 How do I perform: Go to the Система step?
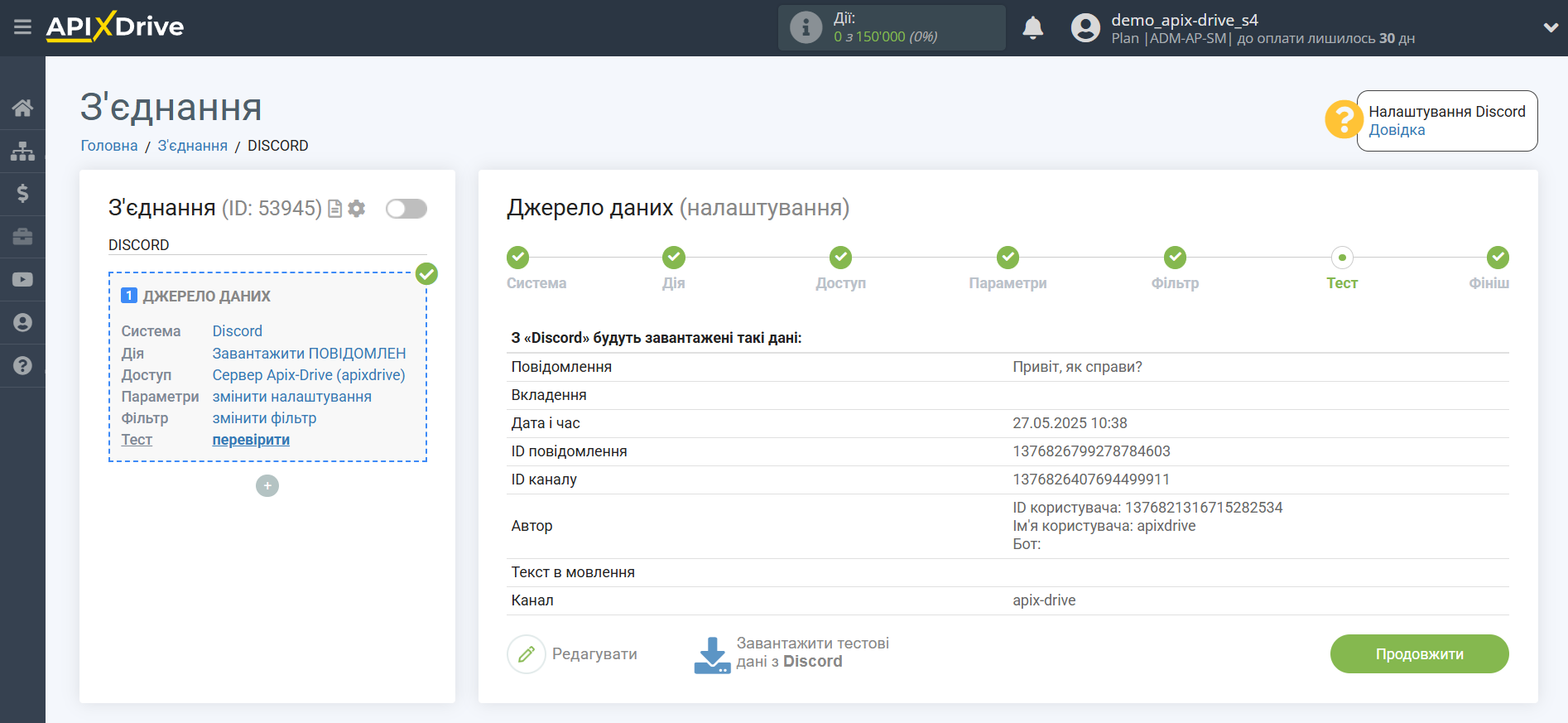518,258
